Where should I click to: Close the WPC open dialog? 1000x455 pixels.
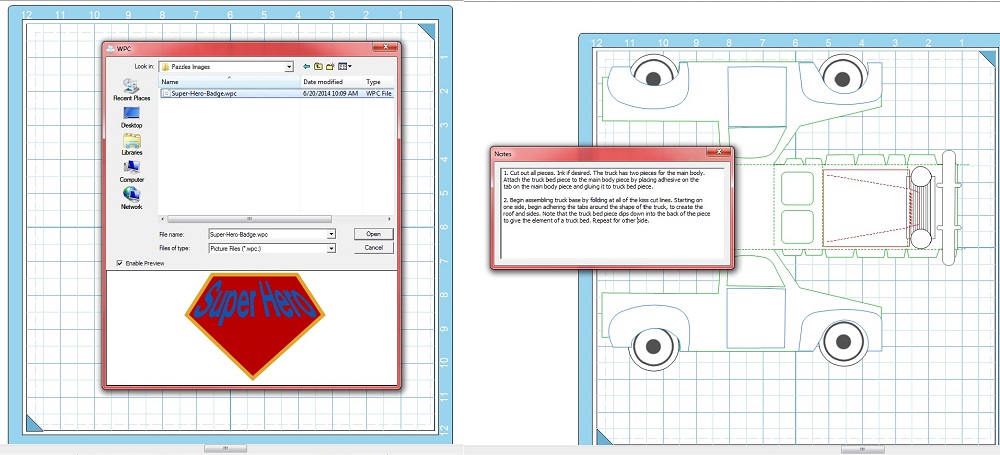385,48
